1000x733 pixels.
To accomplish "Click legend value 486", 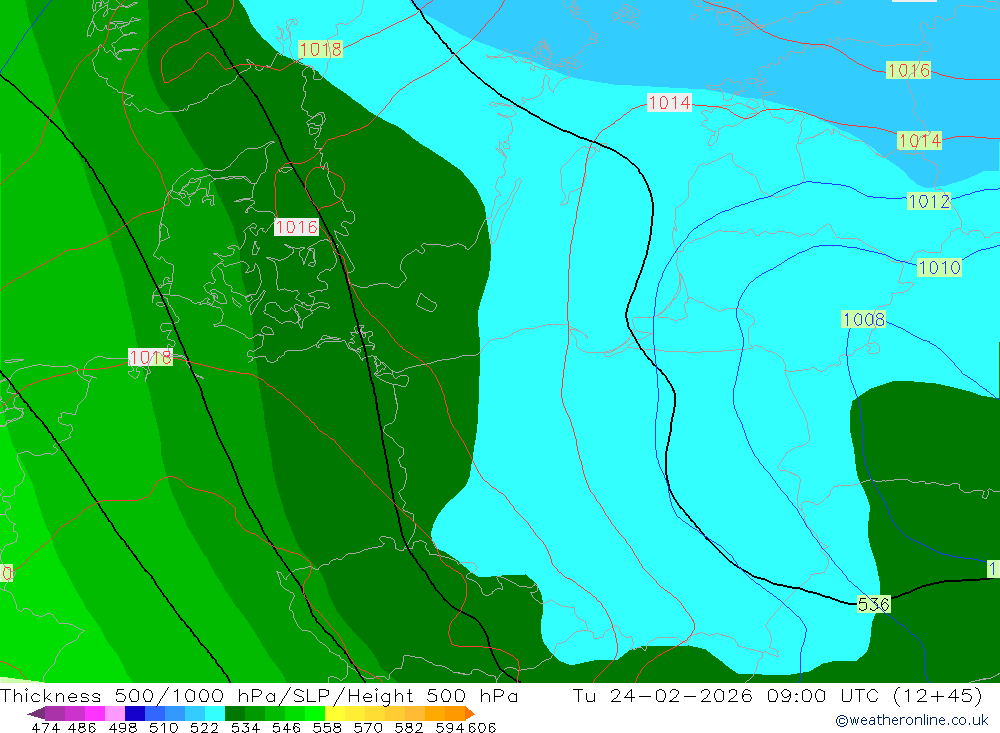I will click(81, 727).
